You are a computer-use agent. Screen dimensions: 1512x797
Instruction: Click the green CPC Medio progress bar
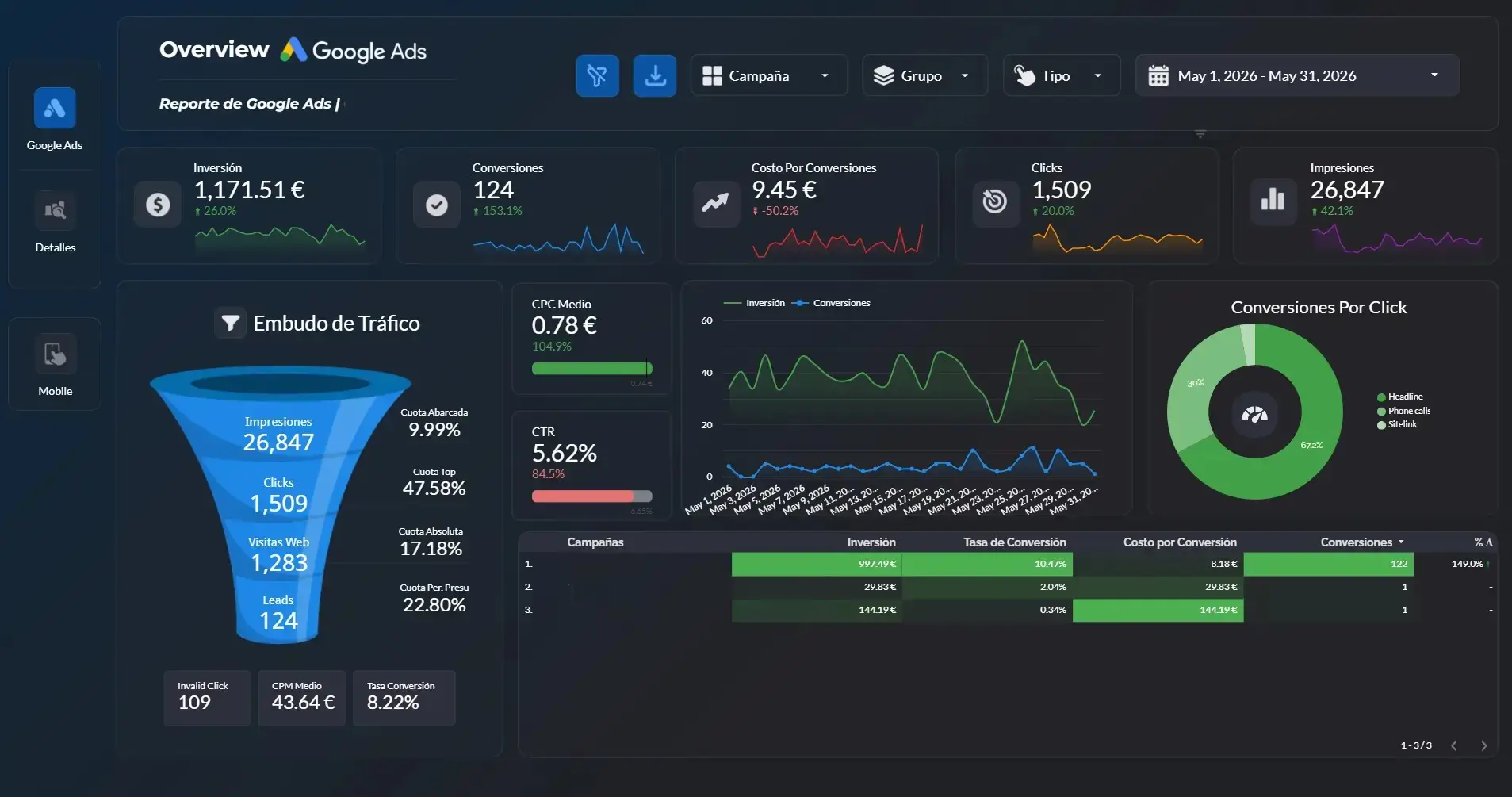(x=592, y=368)
